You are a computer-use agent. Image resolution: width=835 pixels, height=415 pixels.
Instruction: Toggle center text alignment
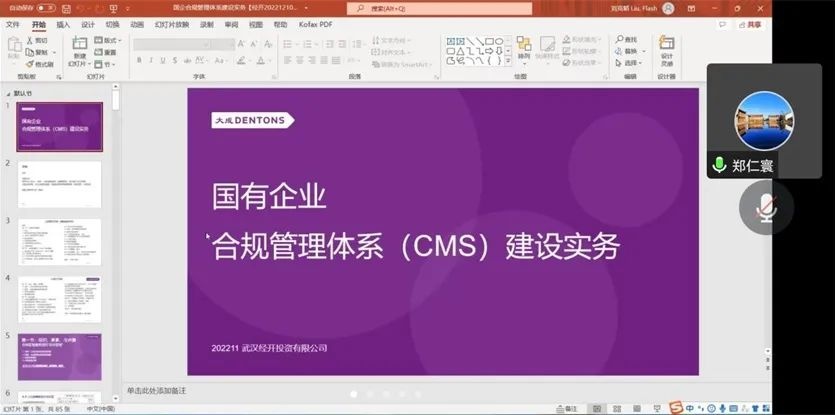[x=300, y=61]
